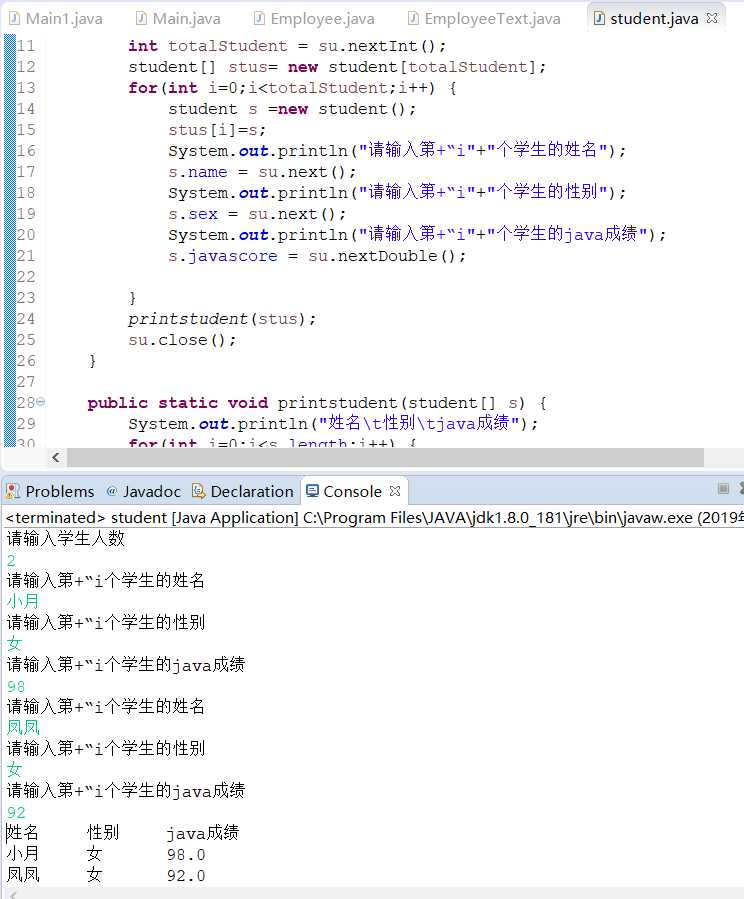Click the for loop keyword on line 13
Image resolution: width=744 pixels, height=899 pixels.
pos(143,88)
